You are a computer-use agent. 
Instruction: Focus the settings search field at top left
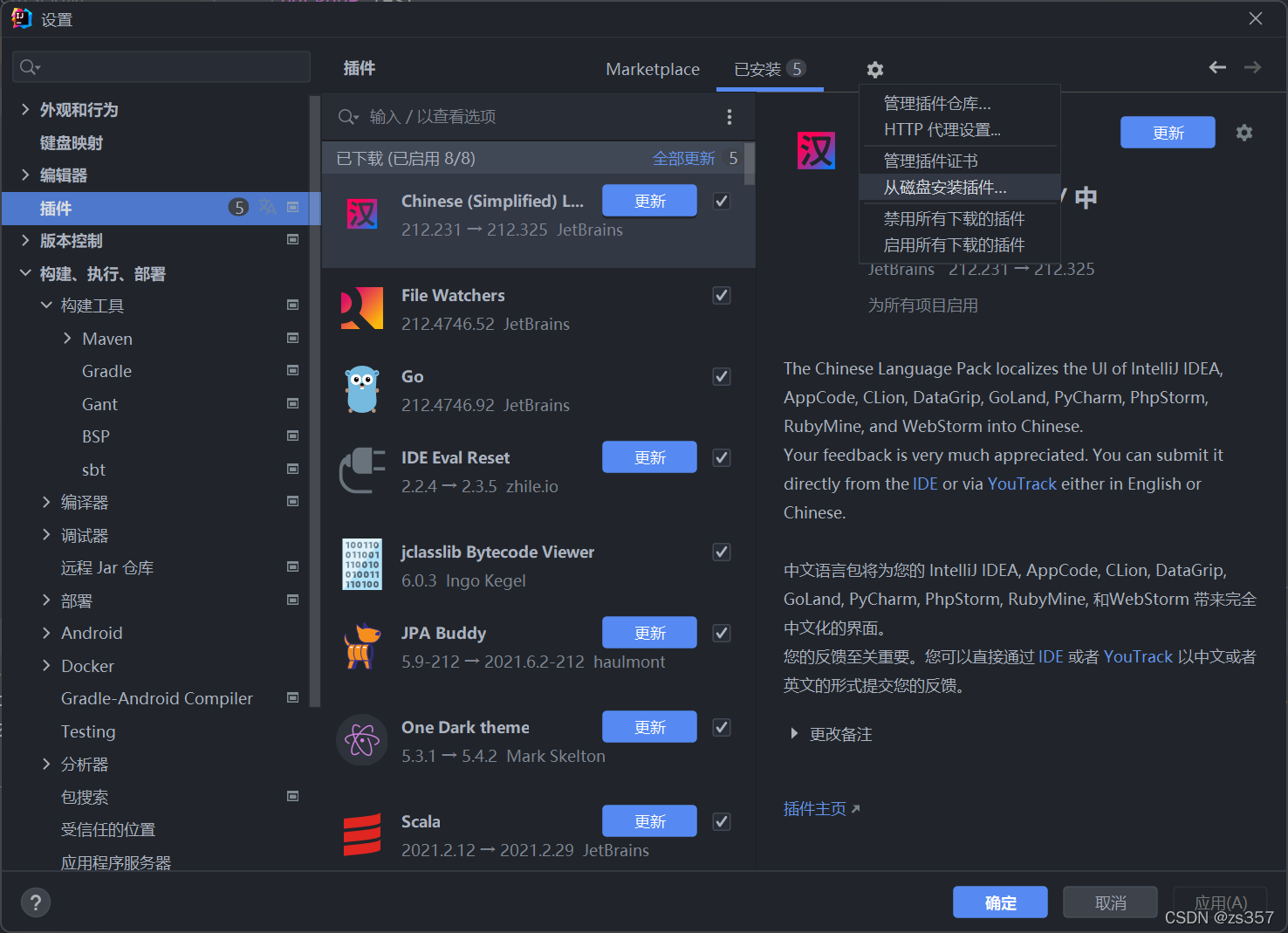161,67
